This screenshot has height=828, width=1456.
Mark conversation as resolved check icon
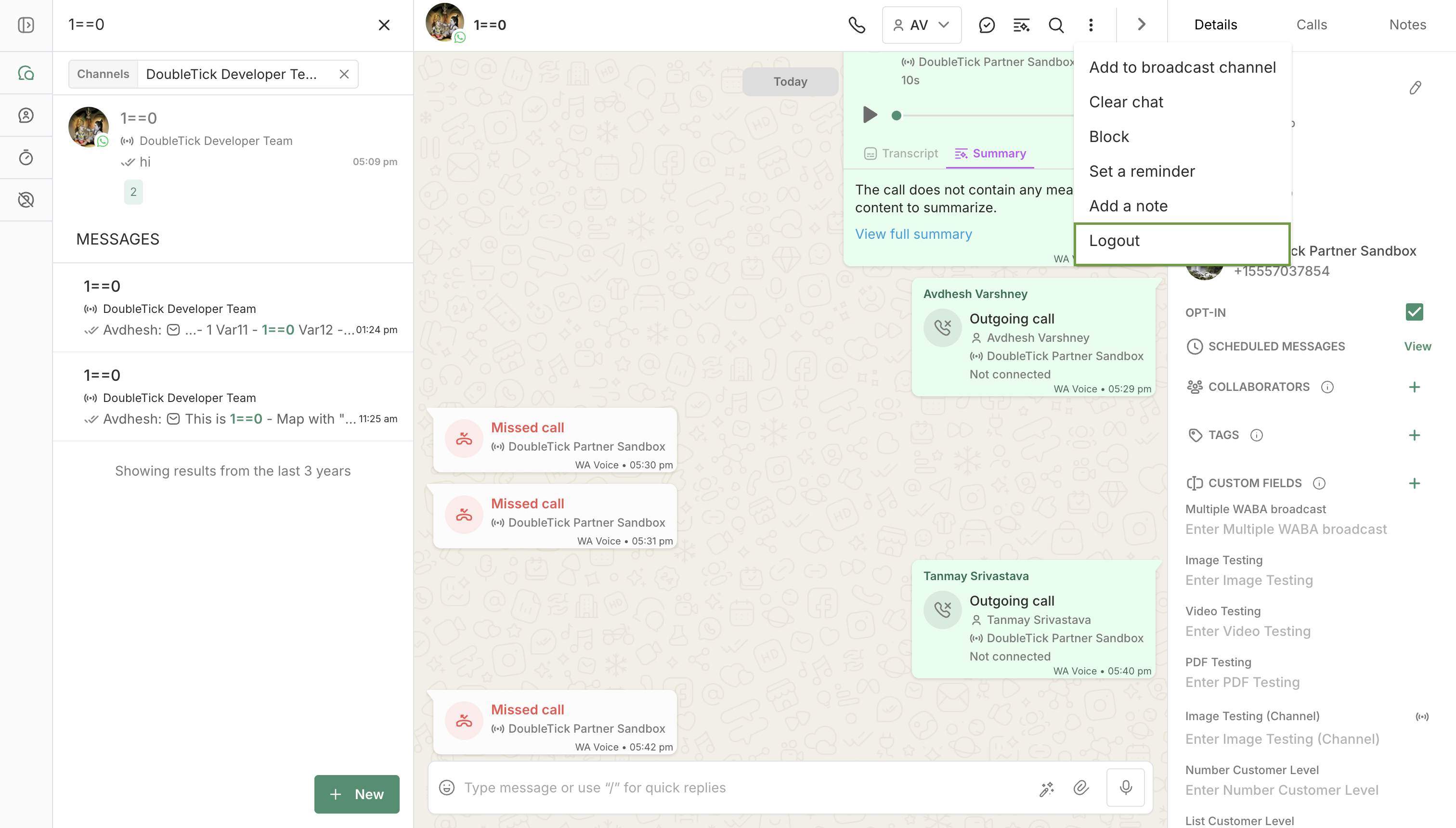987,25
